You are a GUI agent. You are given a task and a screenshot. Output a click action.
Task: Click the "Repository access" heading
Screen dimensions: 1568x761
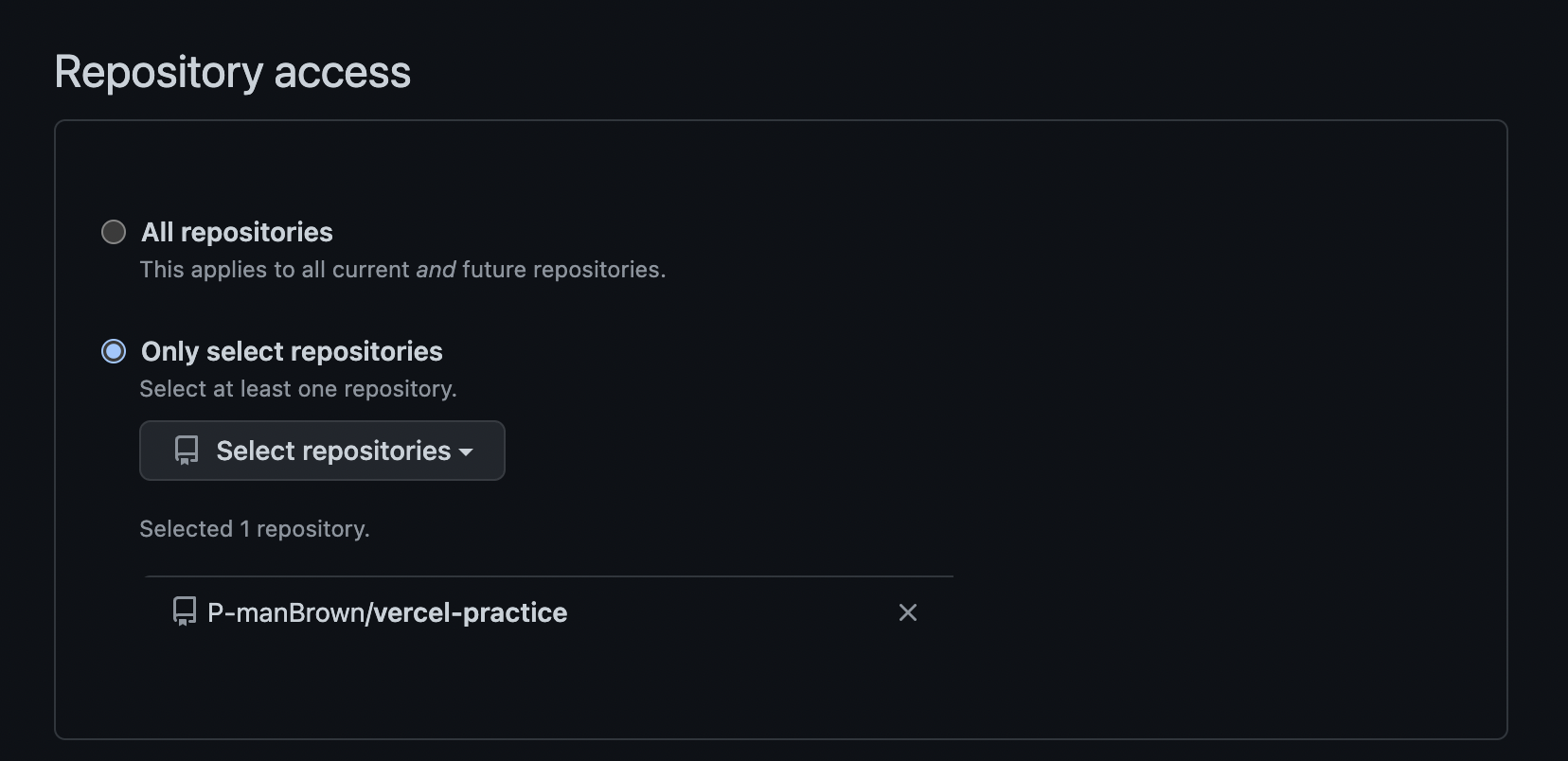(x=233, y=72)
